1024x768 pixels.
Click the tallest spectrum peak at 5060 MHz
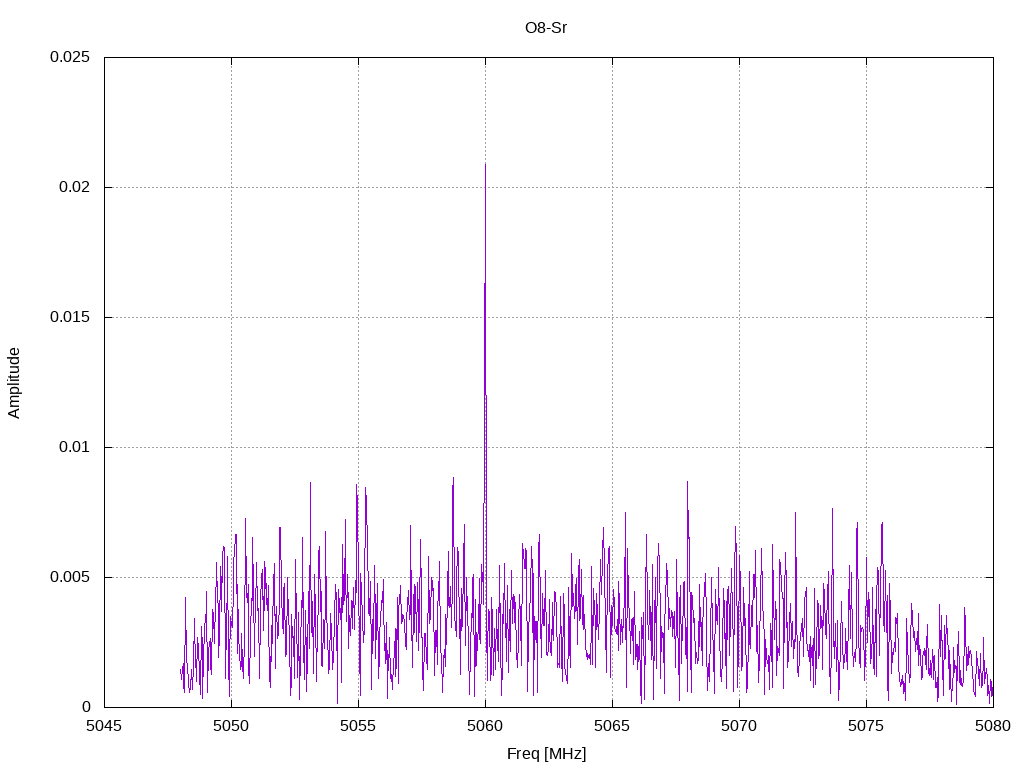[x=485, y=164]
